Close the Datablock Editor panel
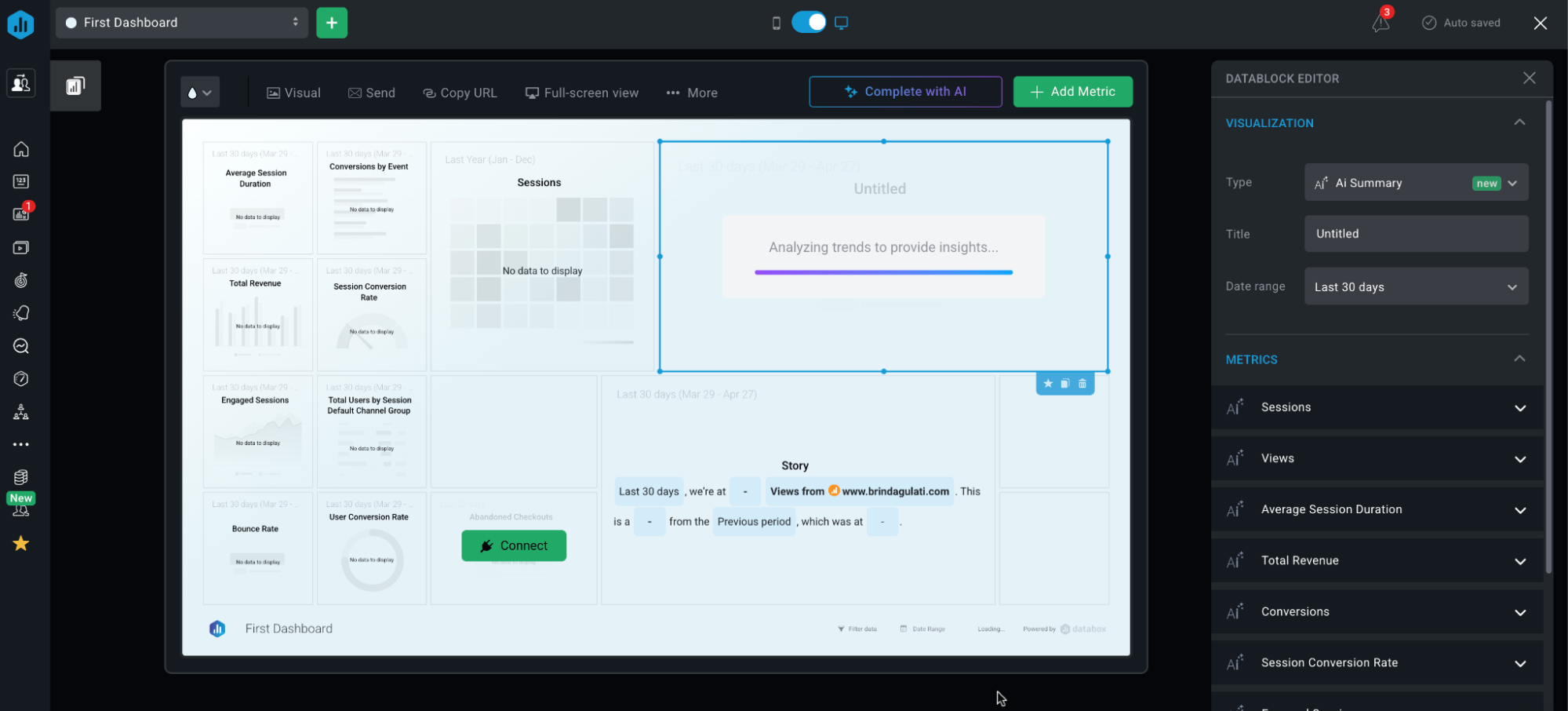Viewport: 1568px width, 711px height. coord(1529,78)
